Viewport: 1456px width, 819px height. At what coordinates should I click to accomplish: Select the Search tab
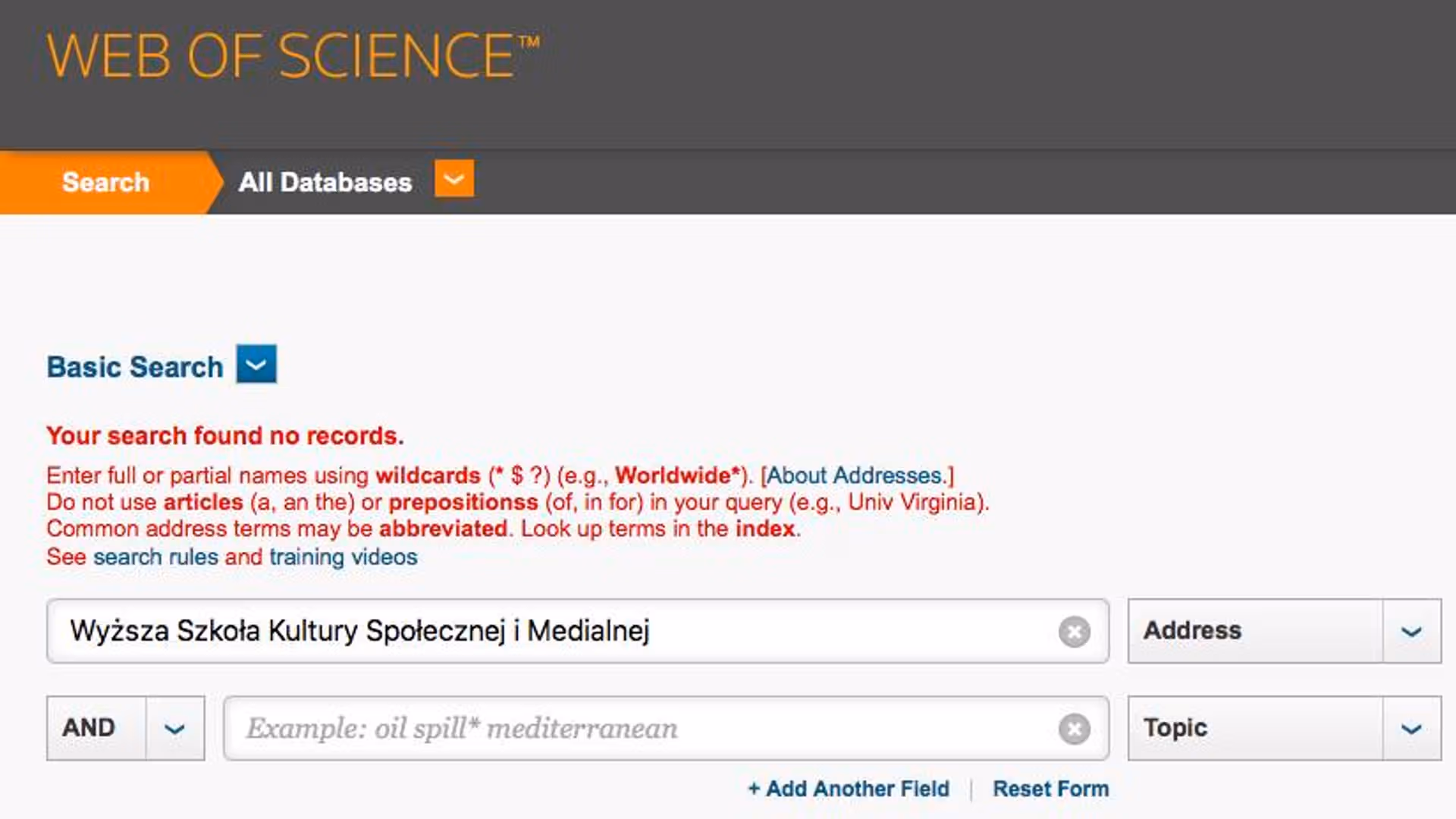pyautogui.click(x=105, y=182)
